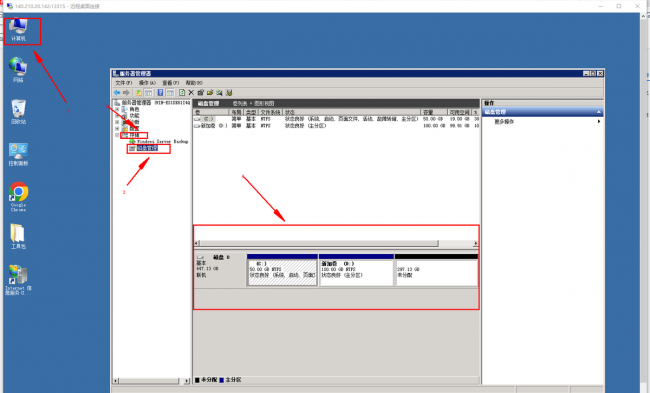This screenshot has height=393, width=650.
Task: Click the Back arrow toolbar icon
Action: coord(117,93)
